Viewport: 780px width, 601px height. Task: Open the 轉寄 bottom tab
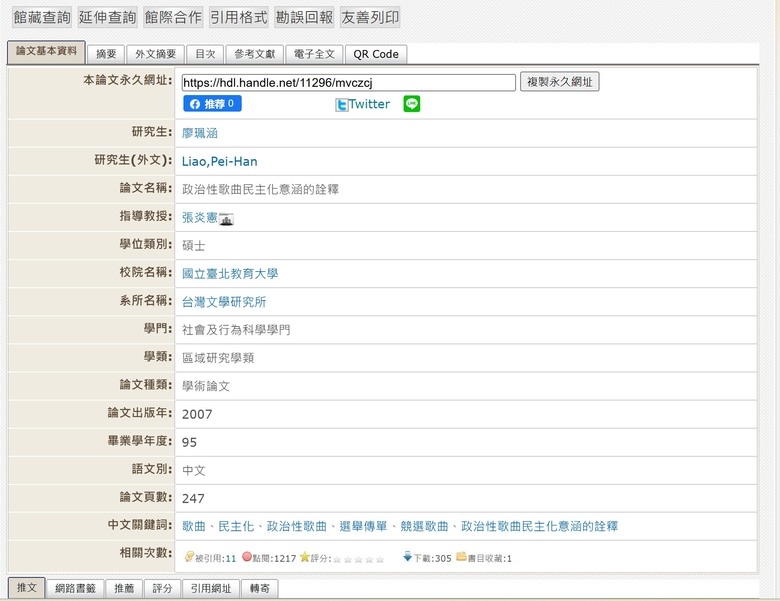[x=259, y=589]
